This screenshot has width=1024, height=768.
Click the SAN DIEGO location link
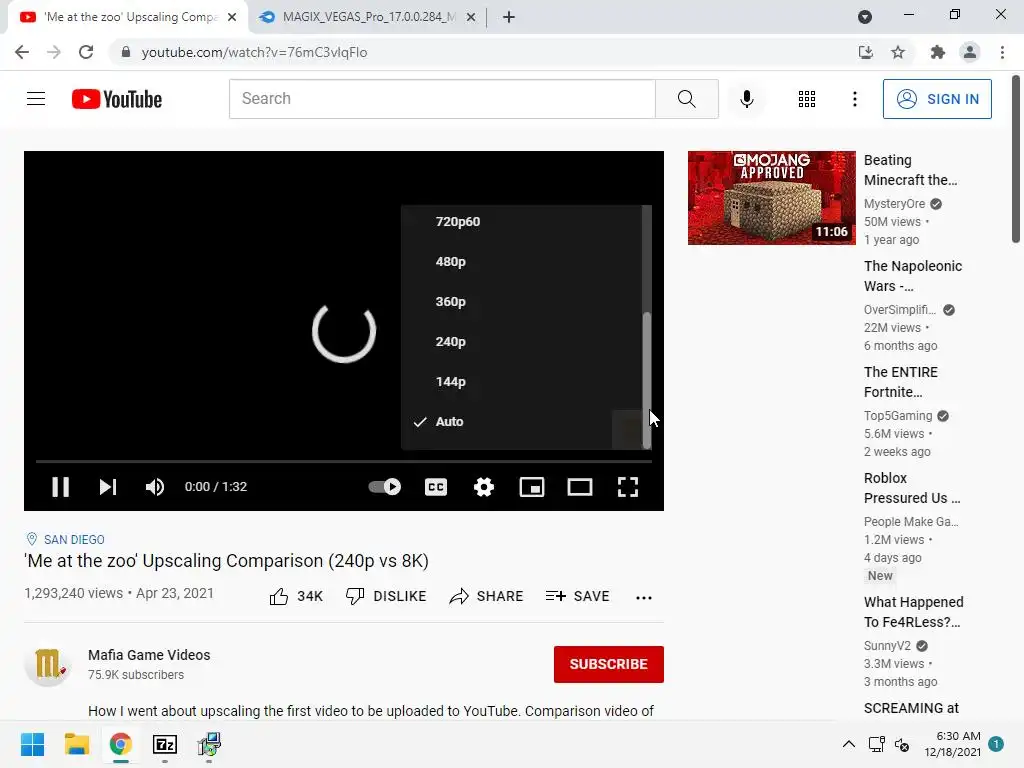pyautogui.click(x=74, y=539)
